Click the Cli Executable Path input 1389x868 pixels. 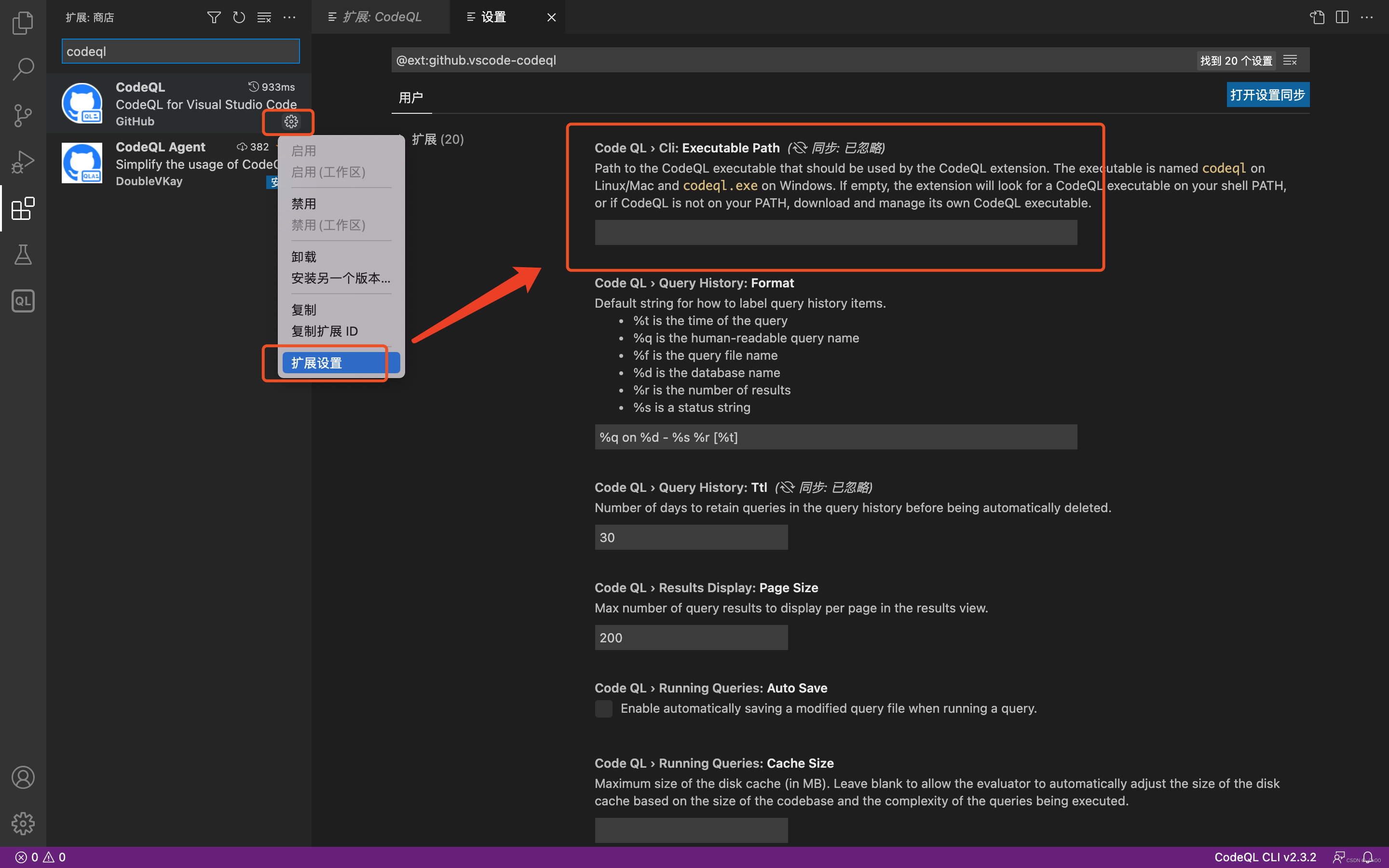(836, 232)
